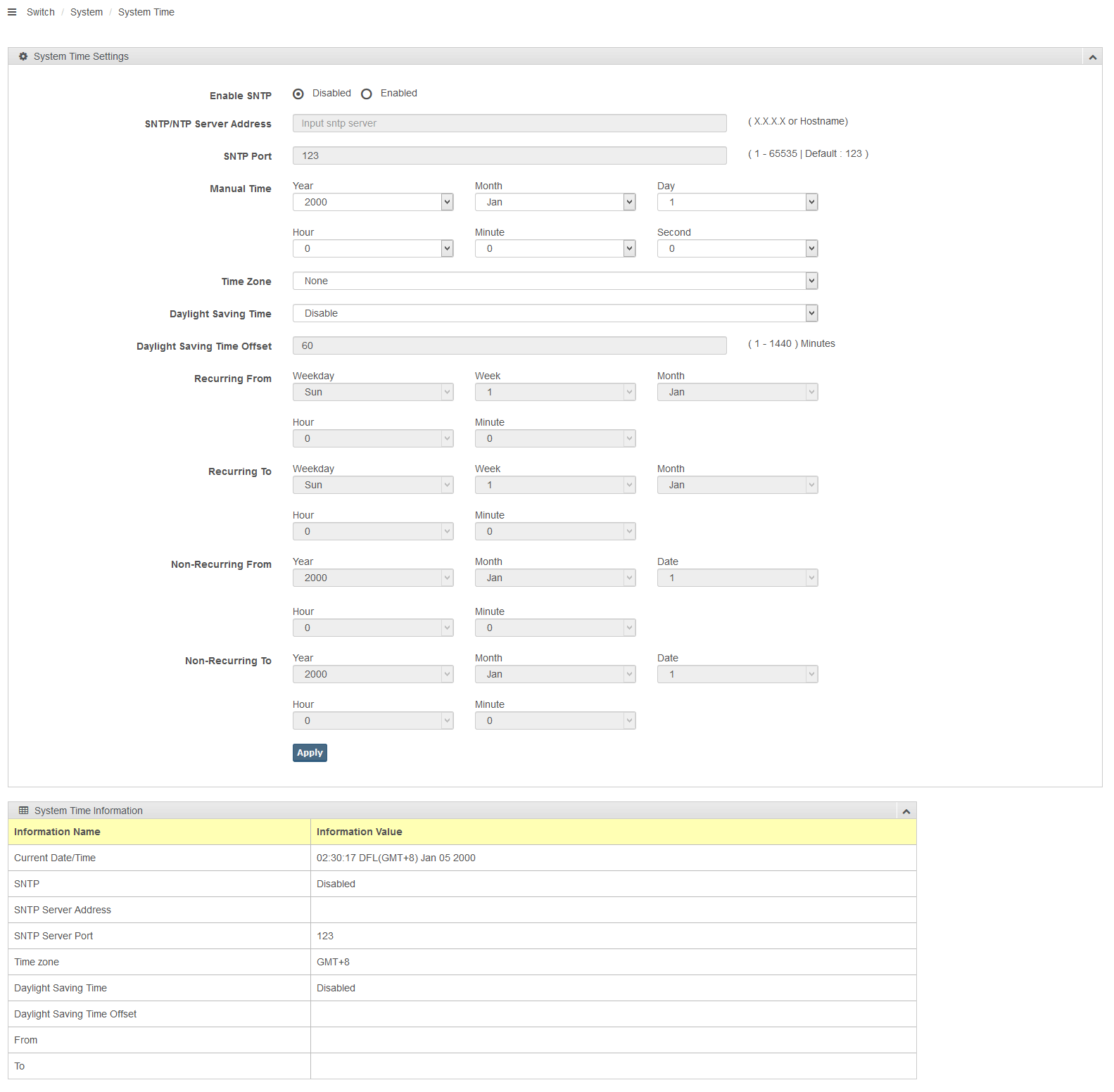Screen dimensions: 1114x1092
Task: Collapse the System Time Settings panel
Action: [x=1092, y=57]
